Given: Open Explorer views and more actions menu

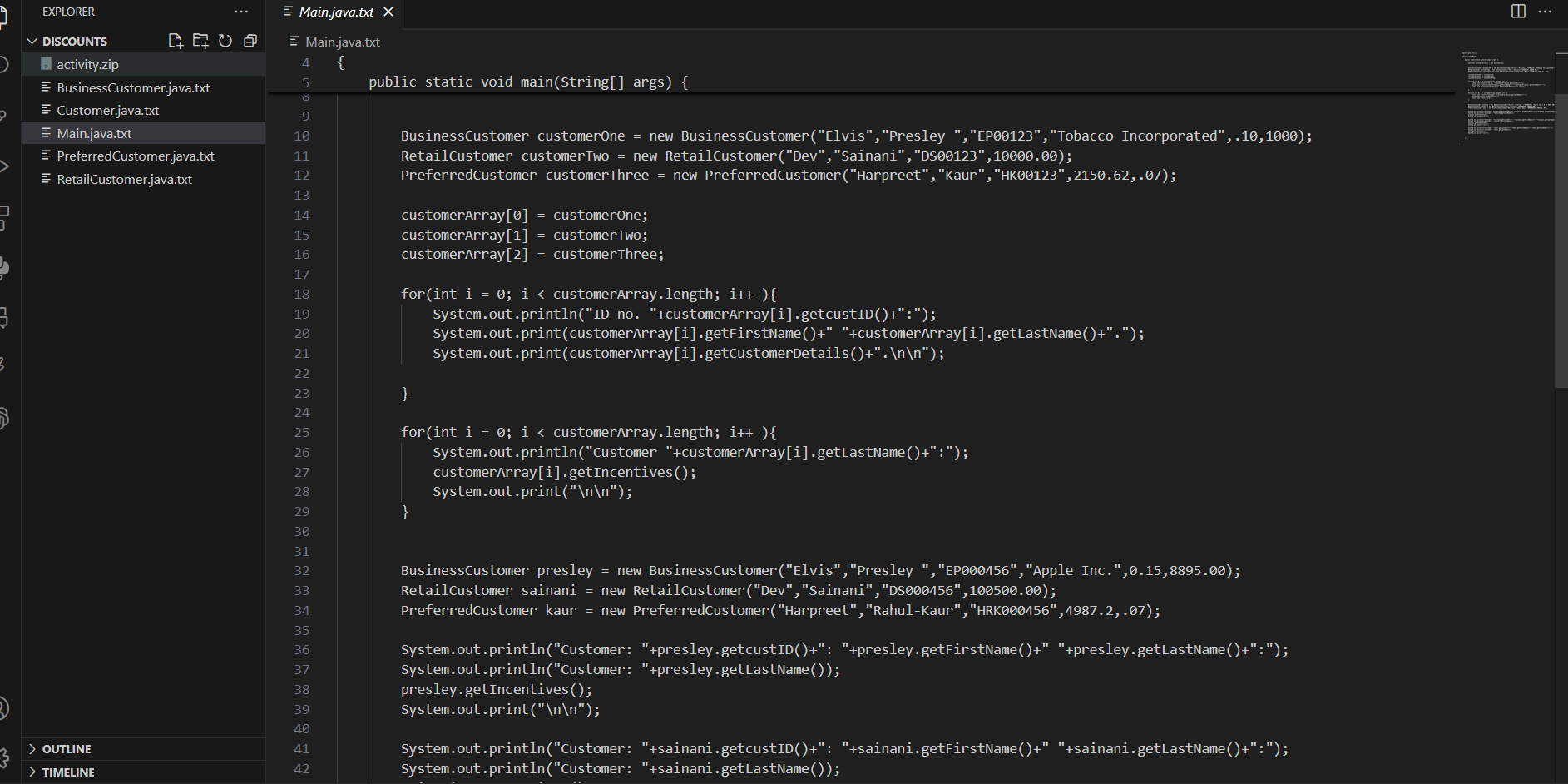Looking at the screenshot, I should (x=241, y=12).
